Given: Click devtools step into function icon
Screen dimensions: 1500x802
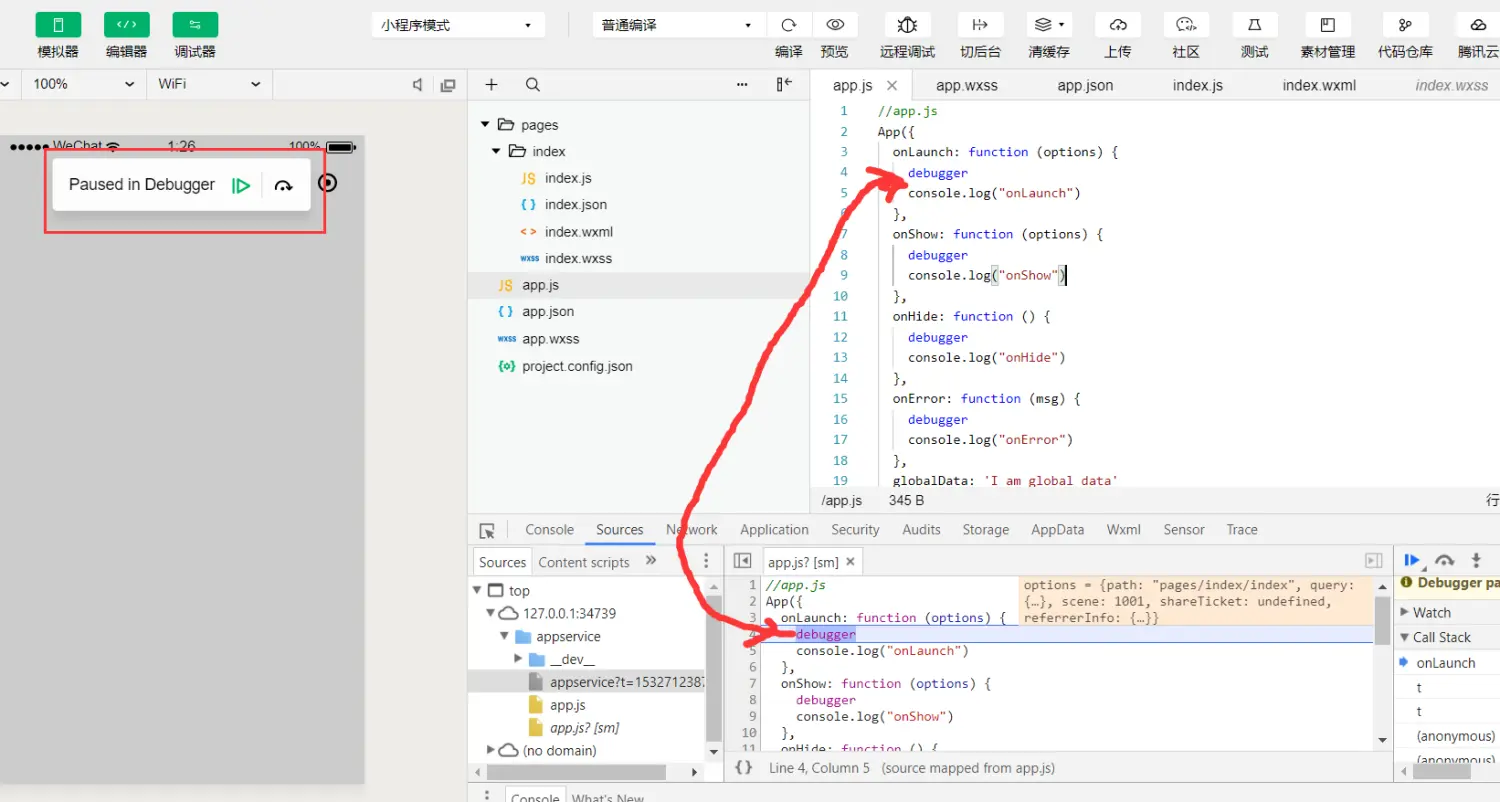Looking at the screenshot, I should tap(1476, 561).
